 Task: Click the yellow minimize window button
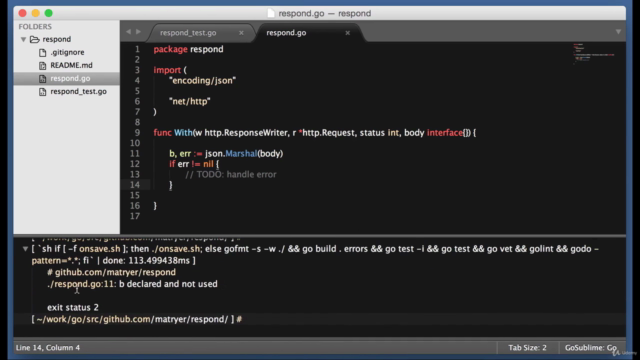pos(36,13)
